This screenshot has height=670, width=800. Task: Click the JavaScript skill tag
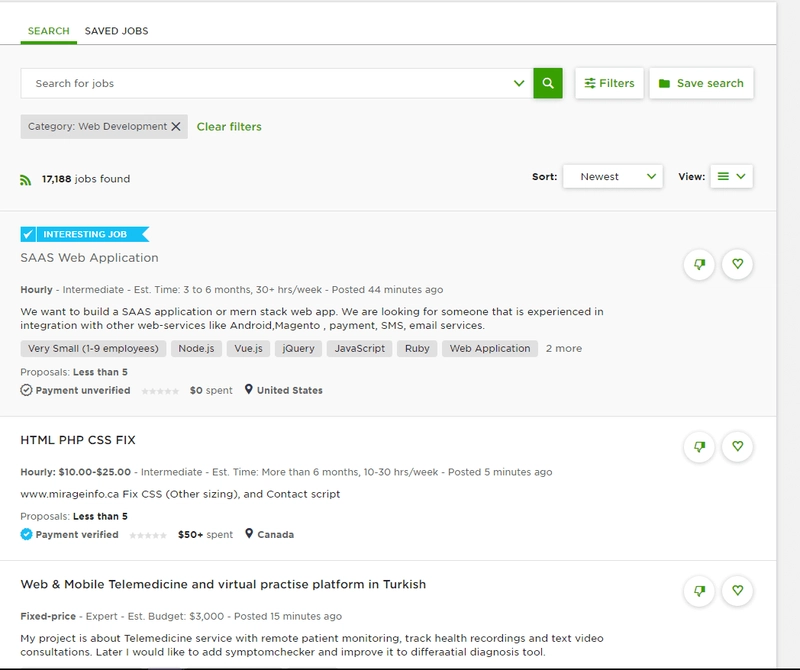pos(360,349)
